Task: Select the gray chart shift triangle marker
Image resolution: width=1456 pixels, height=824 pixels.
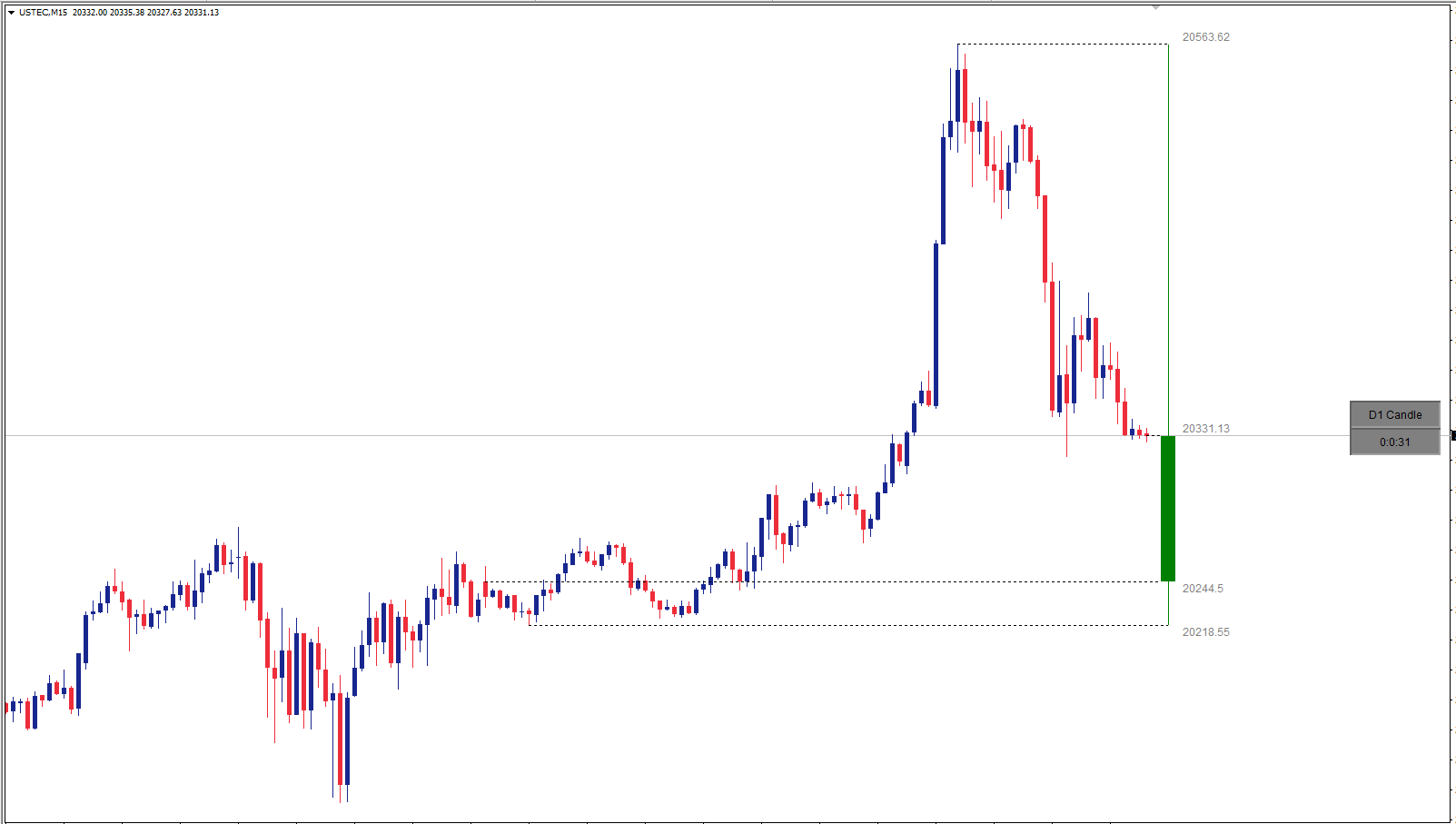Action: [1155, 7]
